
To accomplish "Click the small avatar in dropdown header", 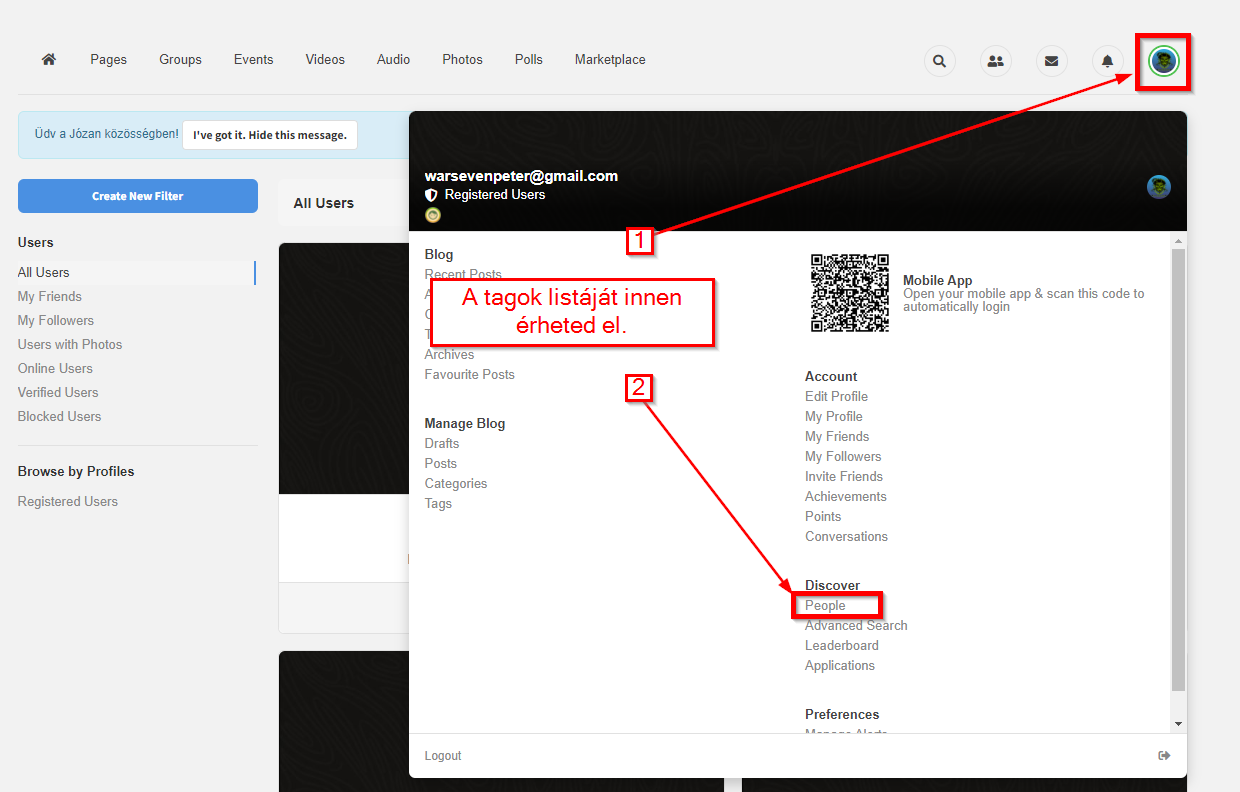I will click(1158, 187).
